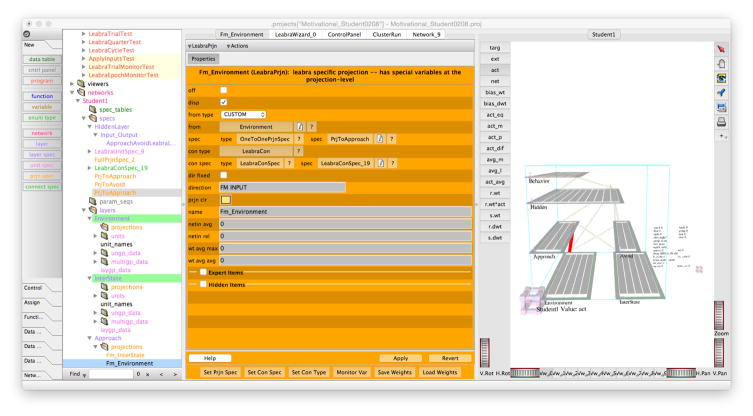
Task: Toggle the 'dir fixed' checkbox
Action: [x=224, y=175]
